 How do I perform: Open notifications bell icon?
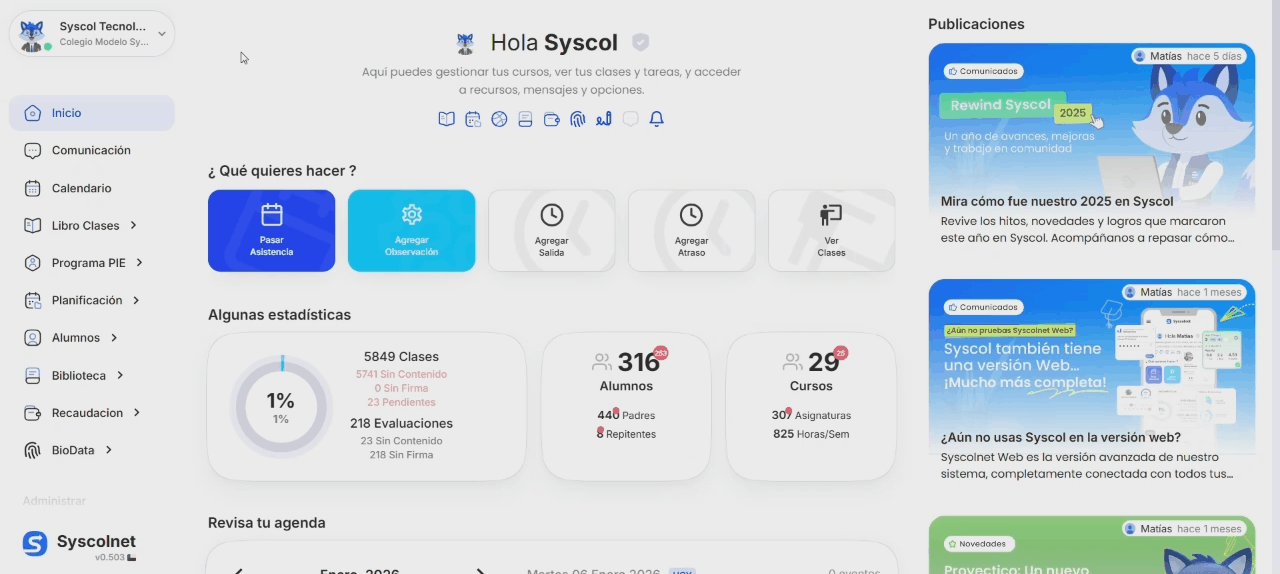[x=656, y=119]
